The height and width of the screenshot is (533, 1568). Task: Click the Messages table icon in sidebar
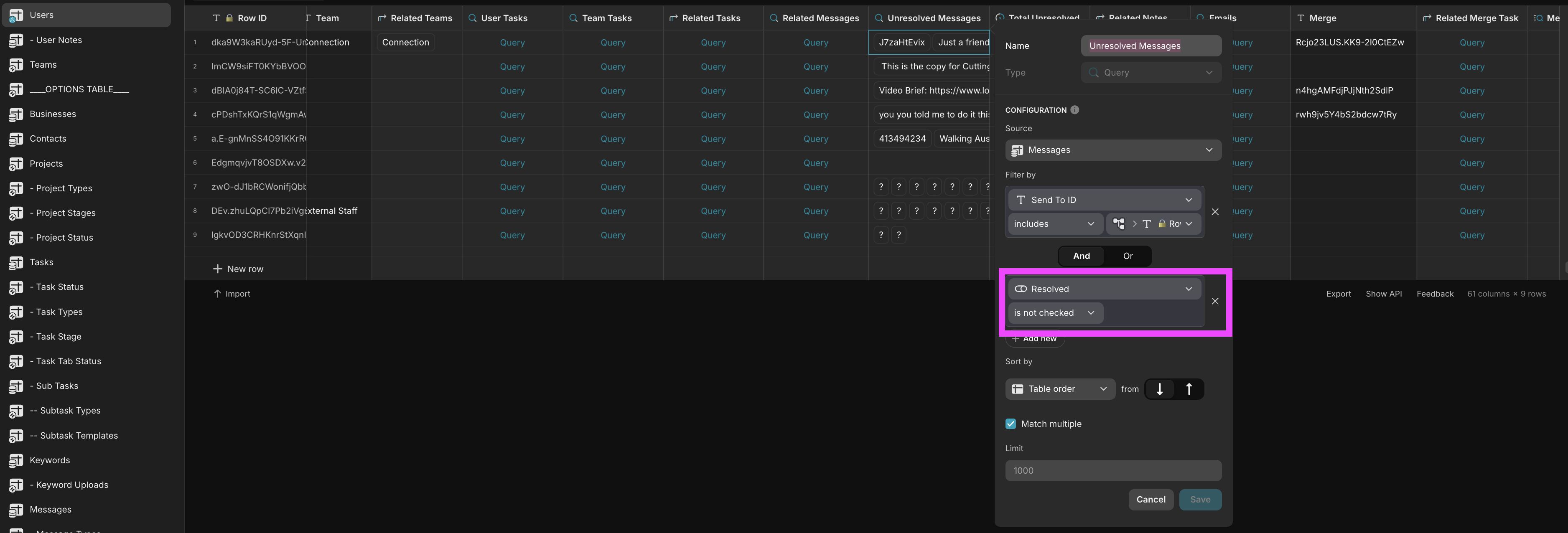(16, 510)
